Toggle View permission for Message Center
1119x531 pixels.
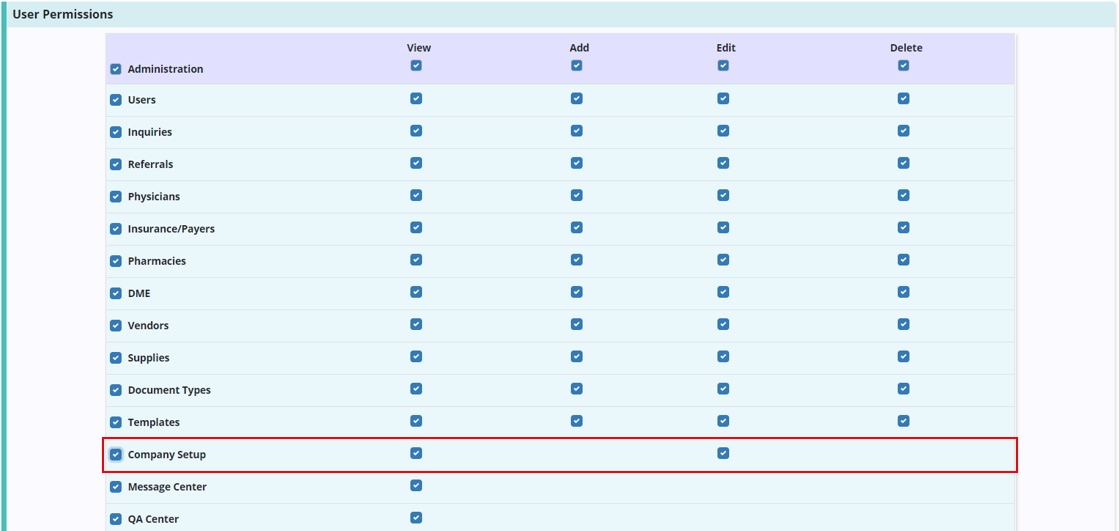coord(416,486)
